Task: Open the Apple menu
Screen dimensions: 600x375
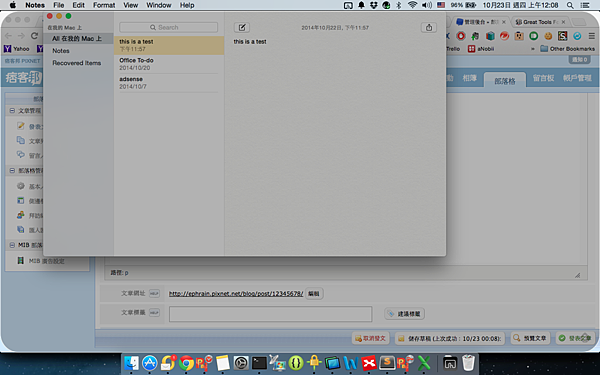Action: tap(13, 5)
